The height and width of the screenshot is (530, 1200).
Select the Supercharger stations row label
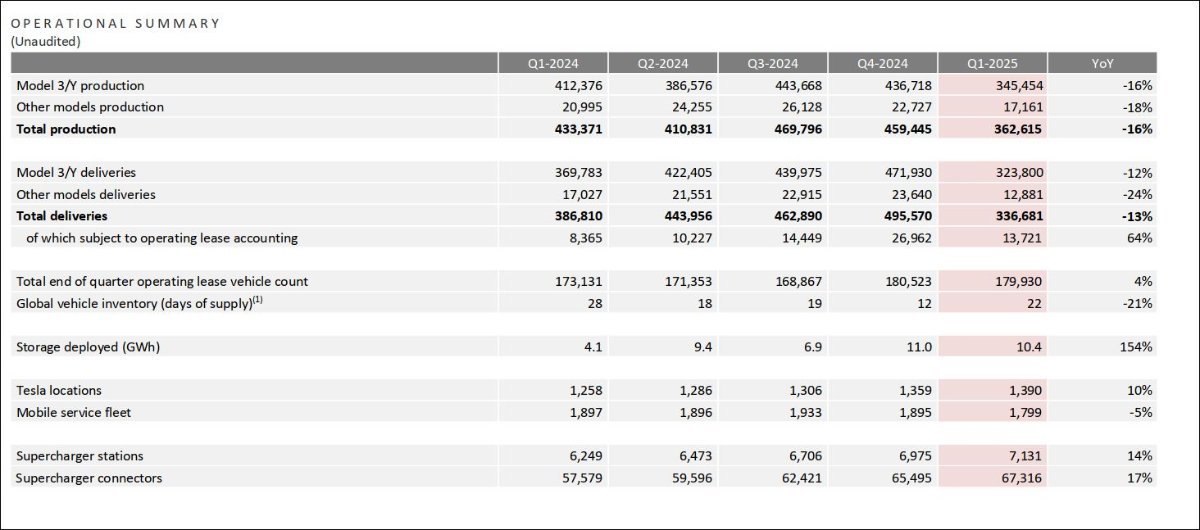point(79,456)
